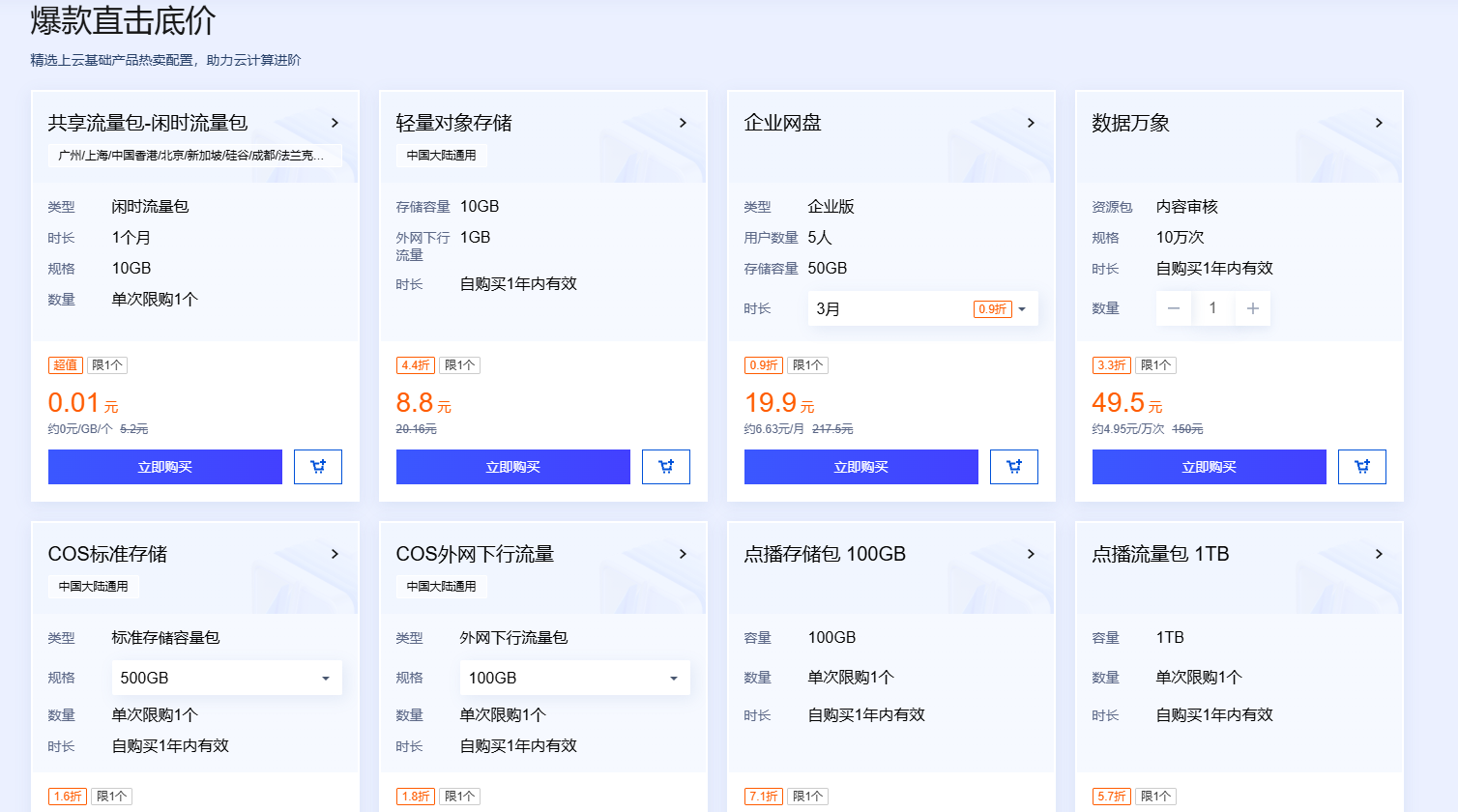Expand COS外网下行流量 规格 100GB dropdown
1458x812 pixels.
pos(575,678)
